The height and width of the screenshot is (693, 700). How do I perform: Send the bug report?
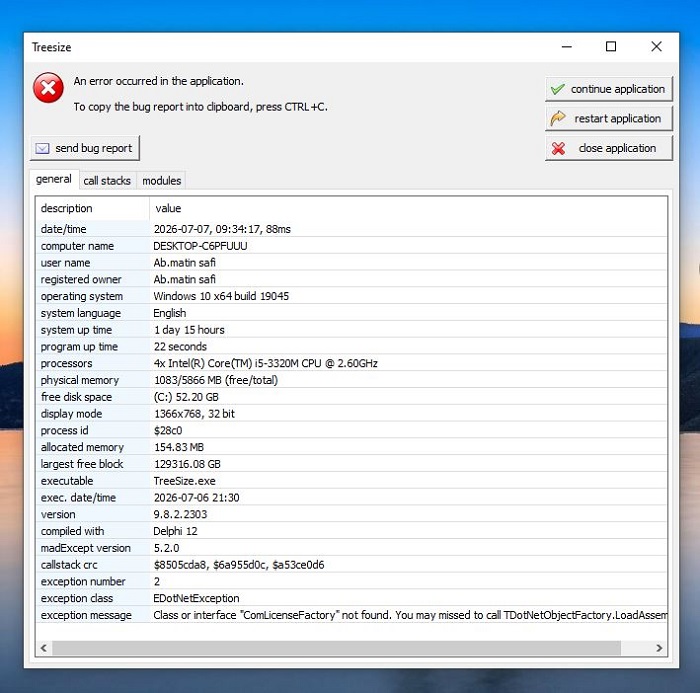coord(85,148)
